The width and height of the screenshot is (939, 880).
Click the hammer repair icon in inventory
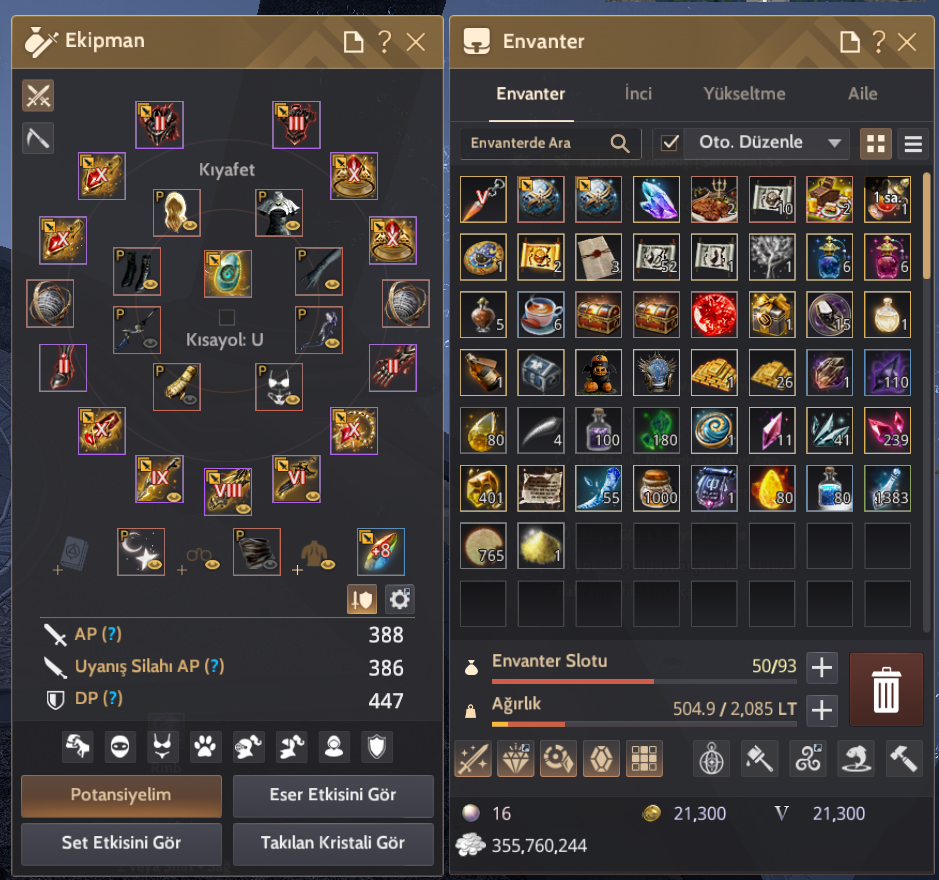point(903,758)
